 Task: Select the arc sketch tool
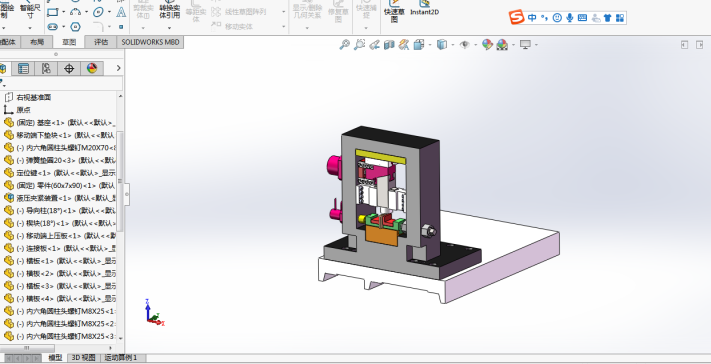(76, 12)
